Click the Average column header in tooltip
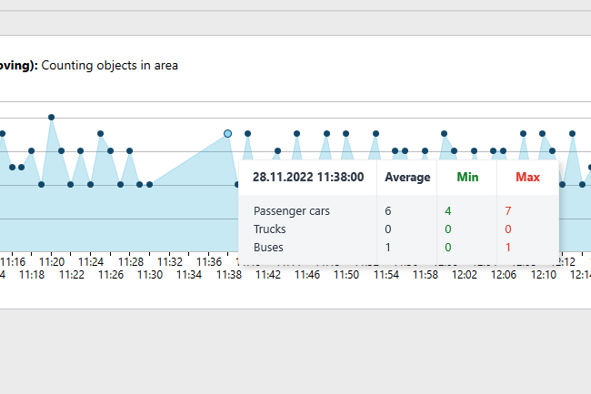The height and width of the screenshot is (394, 591). 407,177
